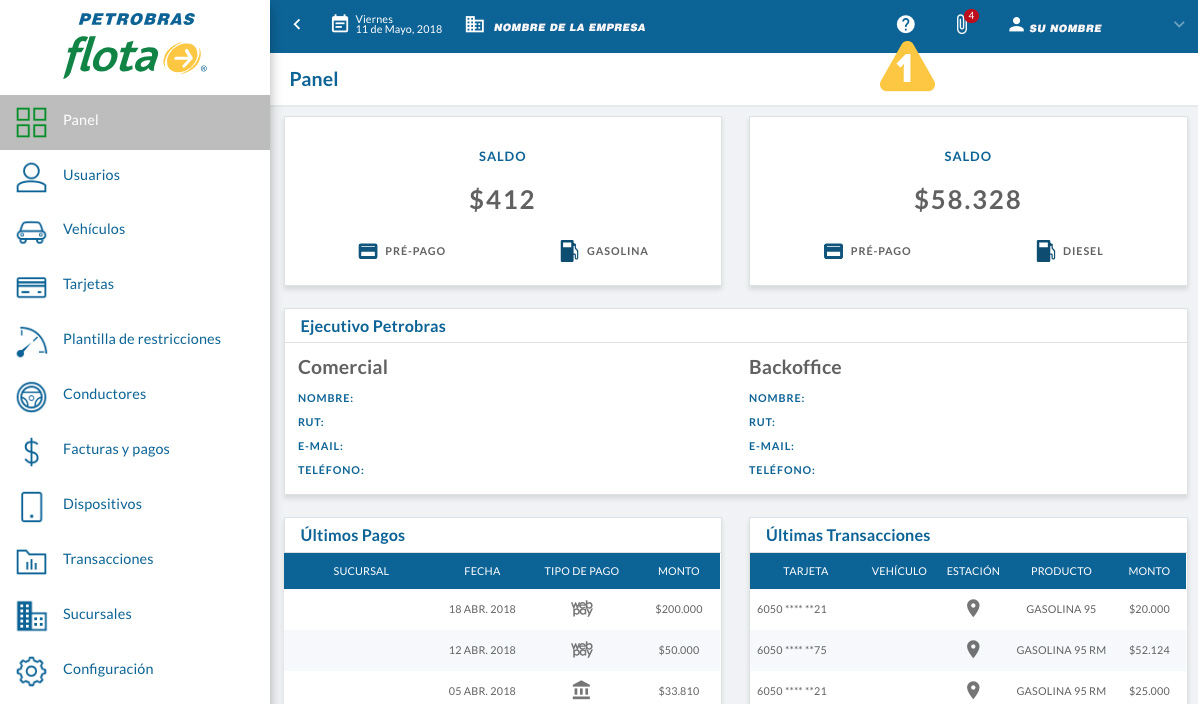Click card number 6050 **** **75
Image resolution: width=1198 pixels, height=704 pixels.
[792, 650]
